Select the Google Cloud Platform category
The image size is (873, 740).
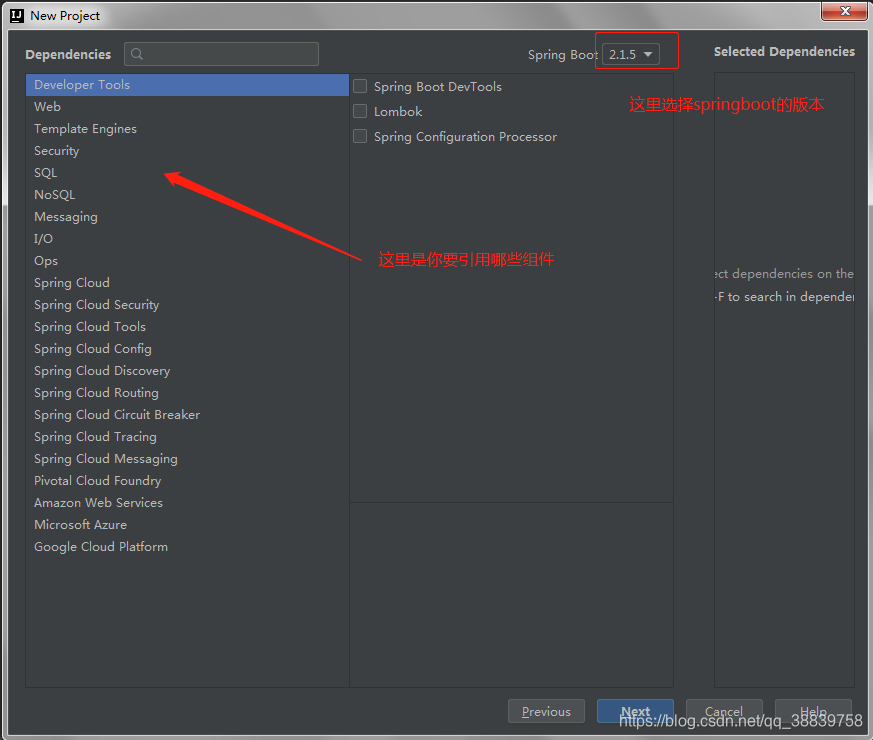click(187, 546)
